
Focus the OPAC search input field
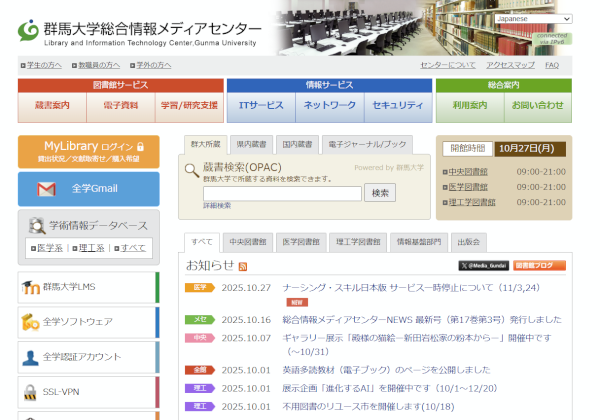pyautogui.click(x=282, y=194)
